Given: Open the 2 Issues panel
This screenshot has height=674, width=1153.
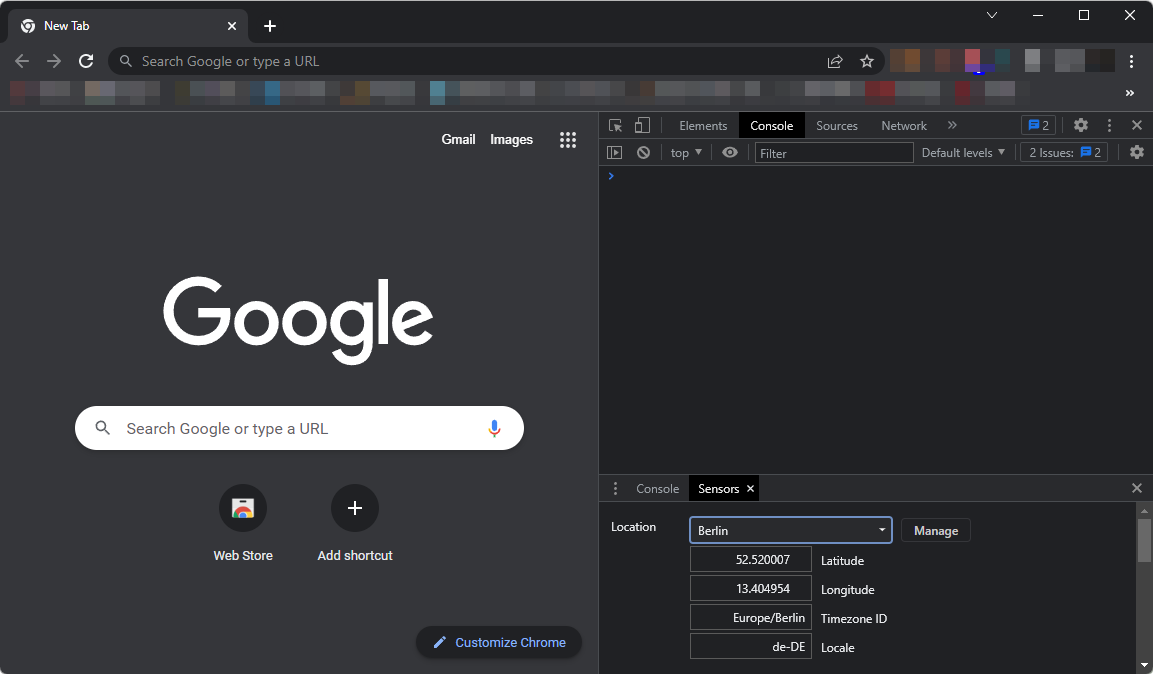Looking at the screenshot, I should pos(1063,152).
